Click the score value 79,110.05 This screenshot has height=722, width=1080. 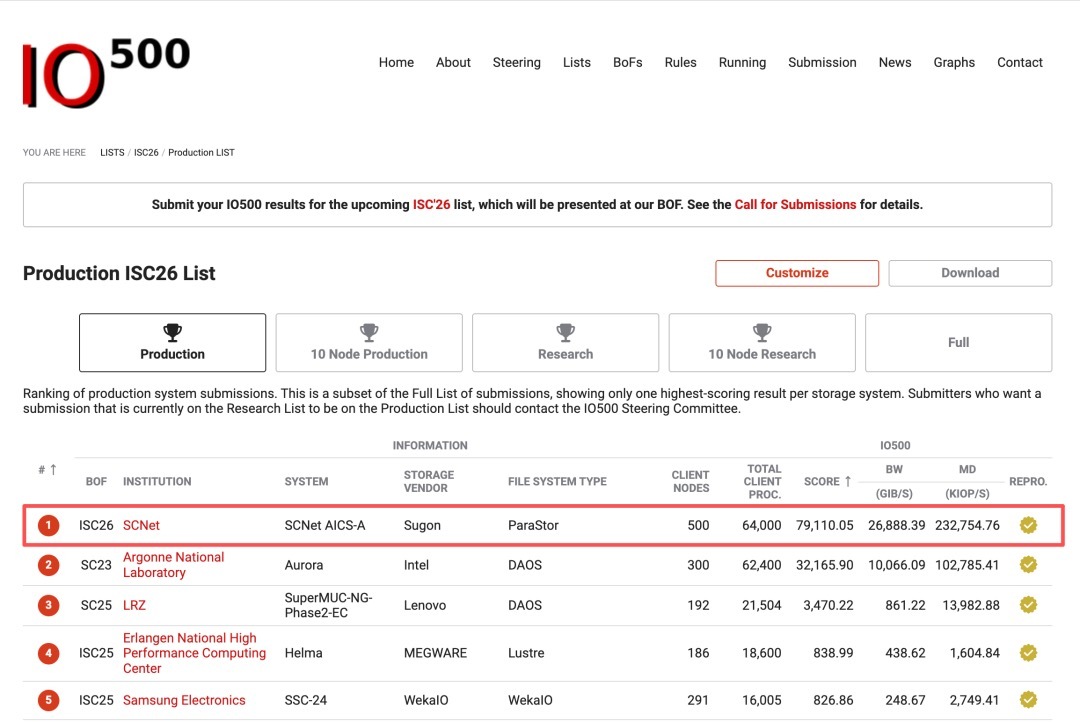click(x=824, y=525)
